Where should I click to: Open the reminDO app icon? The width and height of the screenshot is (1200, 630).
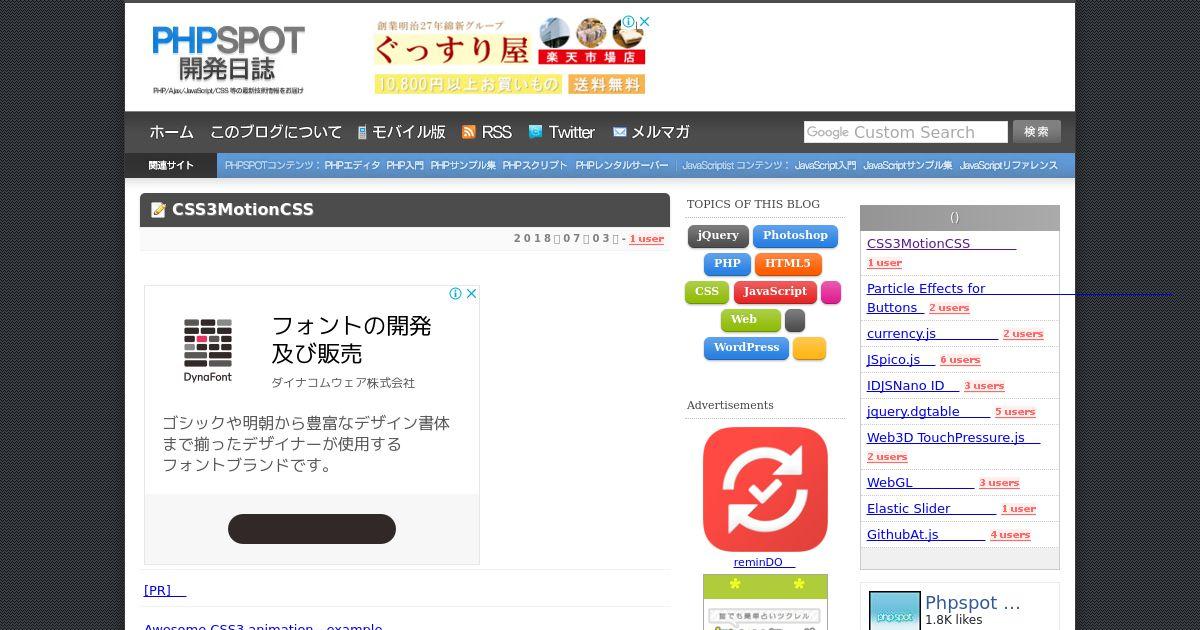coord(765,489)
